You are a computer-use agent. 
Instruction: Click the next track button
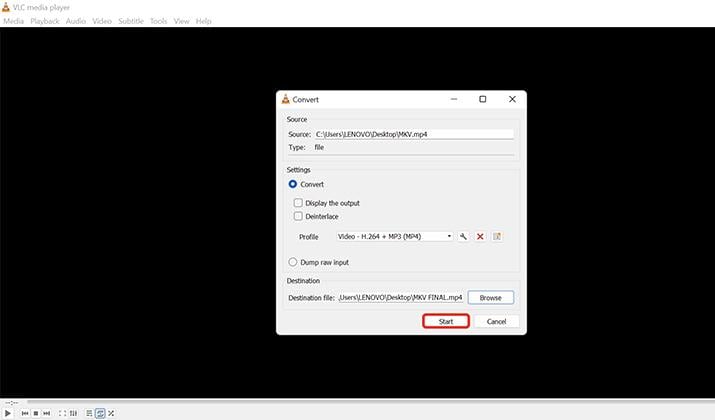coord(47,413)
